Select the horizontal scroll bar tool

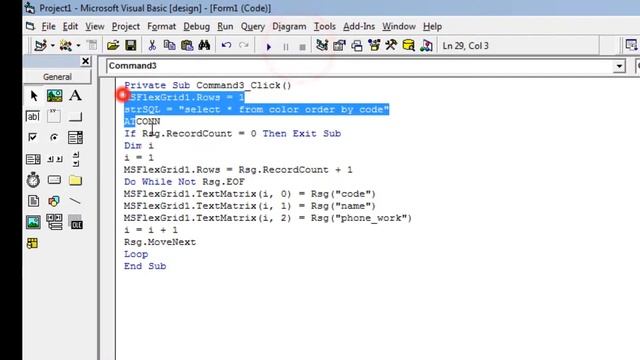click(x=54, y=159)
